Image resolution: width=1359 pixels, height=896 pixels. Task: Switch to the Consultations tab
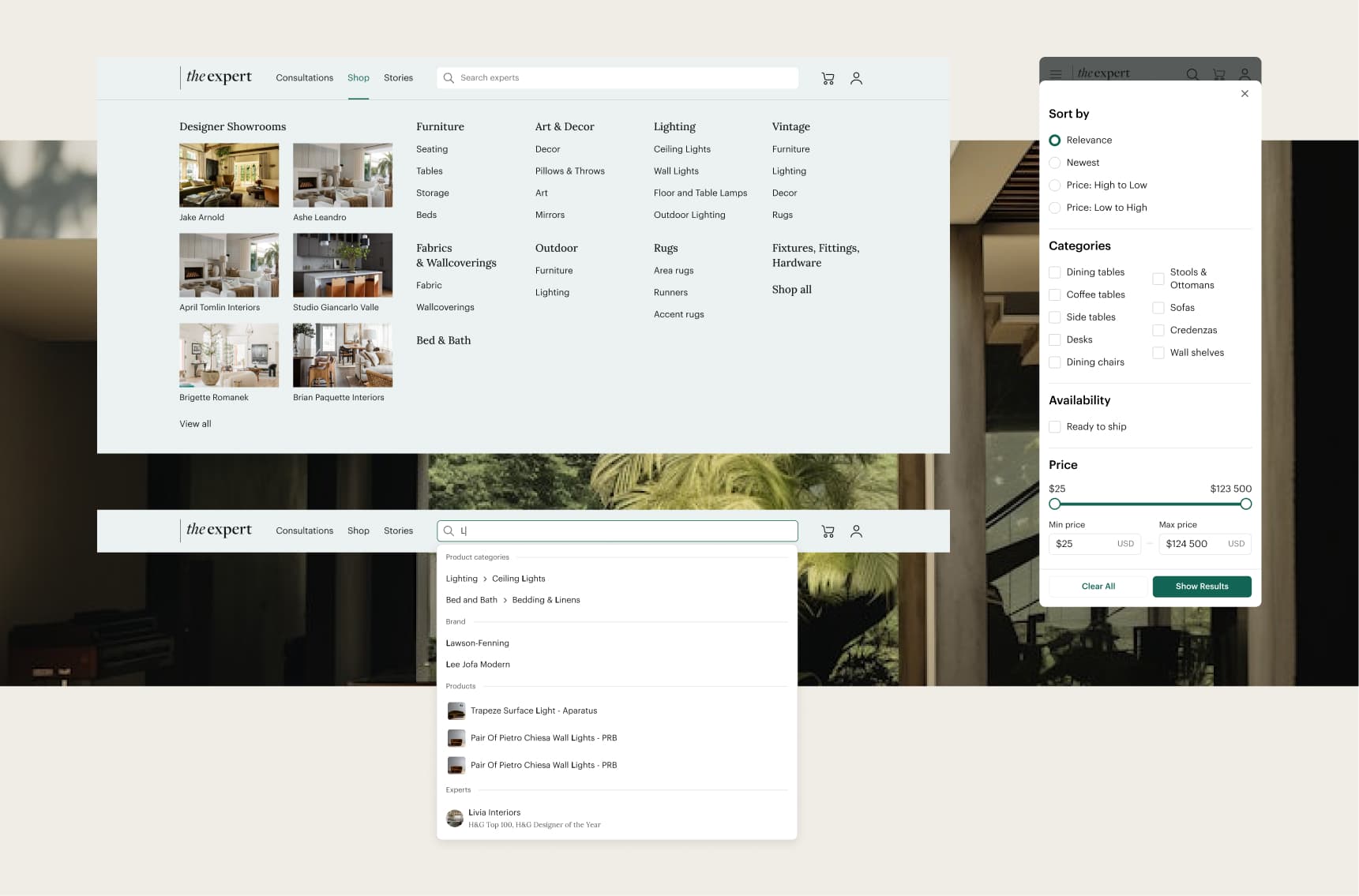pos(304,77)
